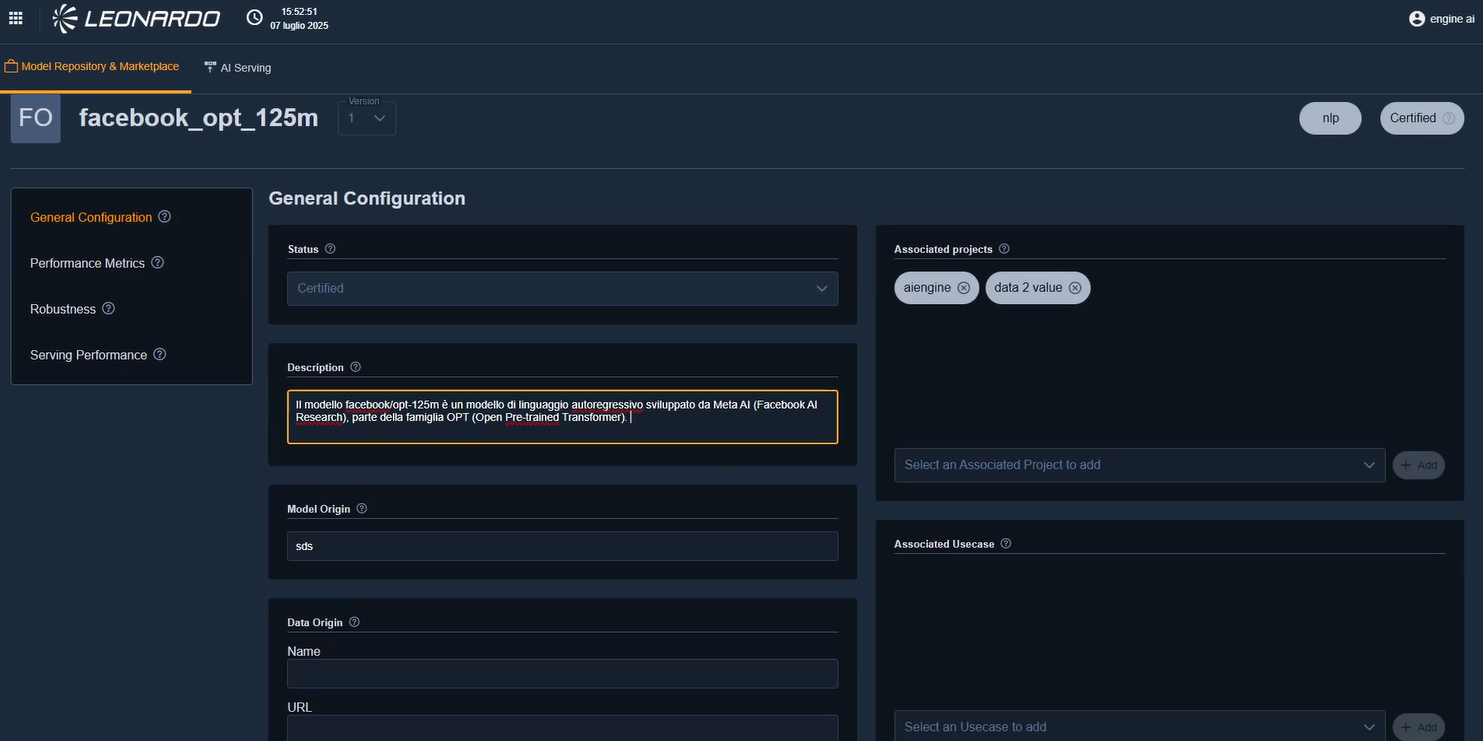This screenshot has height=741, width=1483.
Task: Click the engine ai user account icon
Action: (1416, 18)
